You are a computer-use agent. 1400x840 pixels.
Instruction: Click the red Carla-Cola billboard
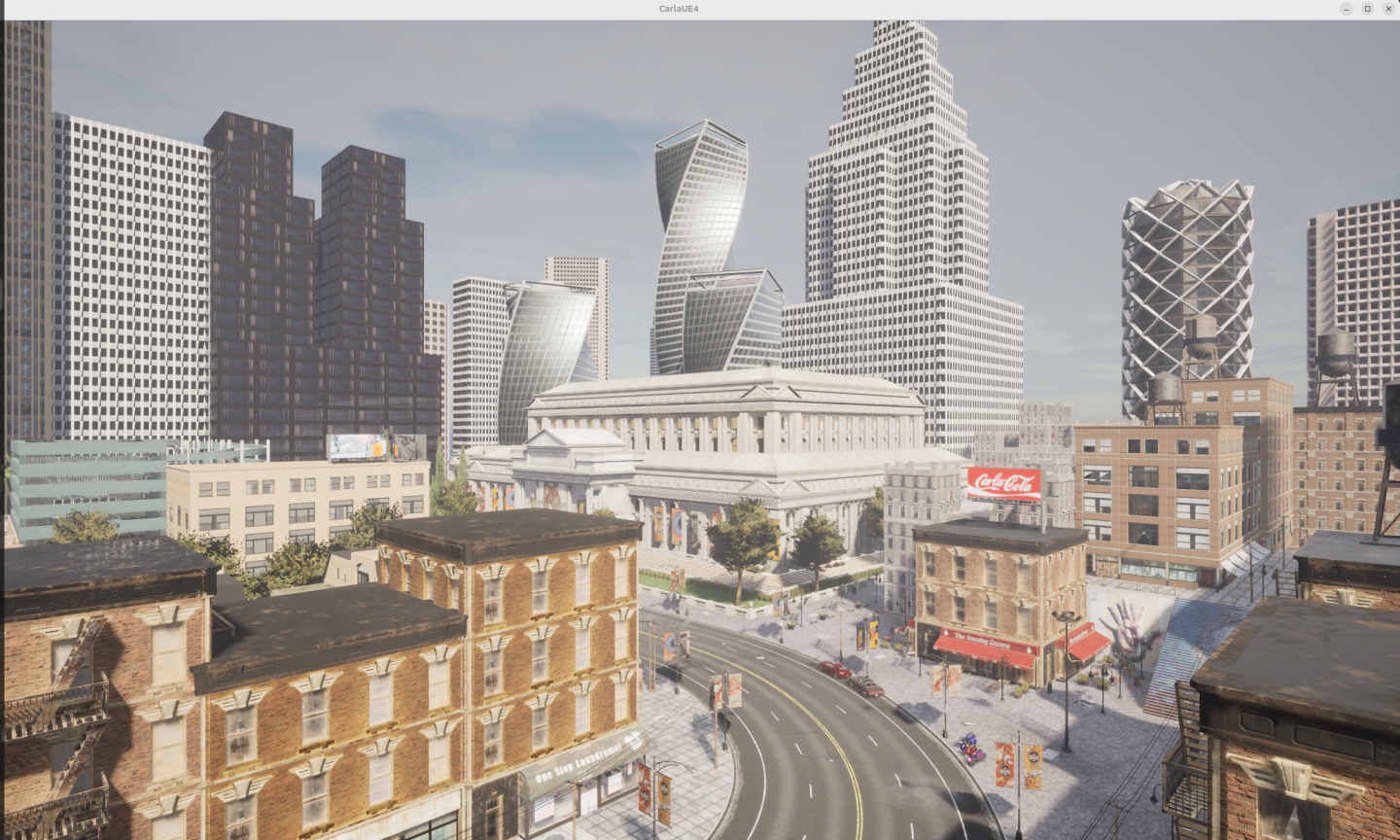click(1003, 483)
